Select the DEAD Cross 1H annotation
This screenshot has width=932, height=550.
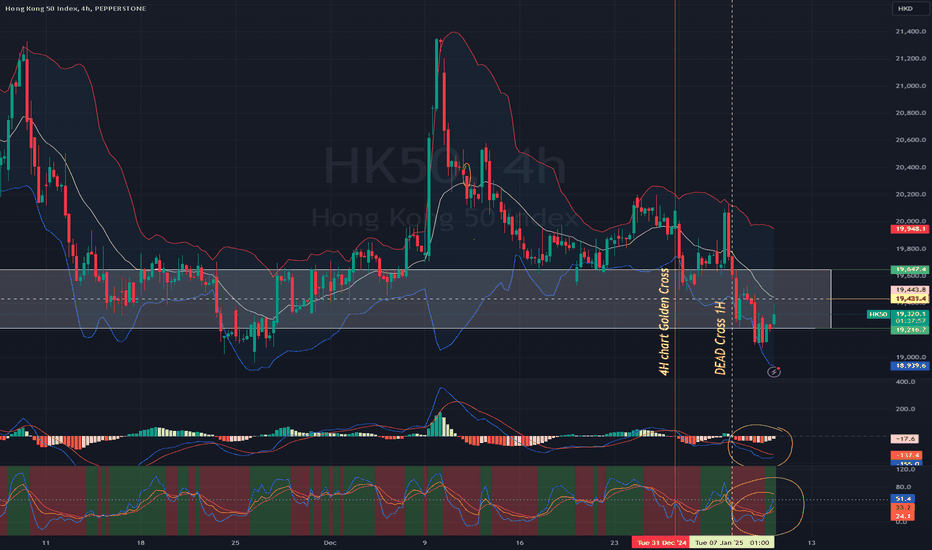pyautogui.click(x=720, y=337)
